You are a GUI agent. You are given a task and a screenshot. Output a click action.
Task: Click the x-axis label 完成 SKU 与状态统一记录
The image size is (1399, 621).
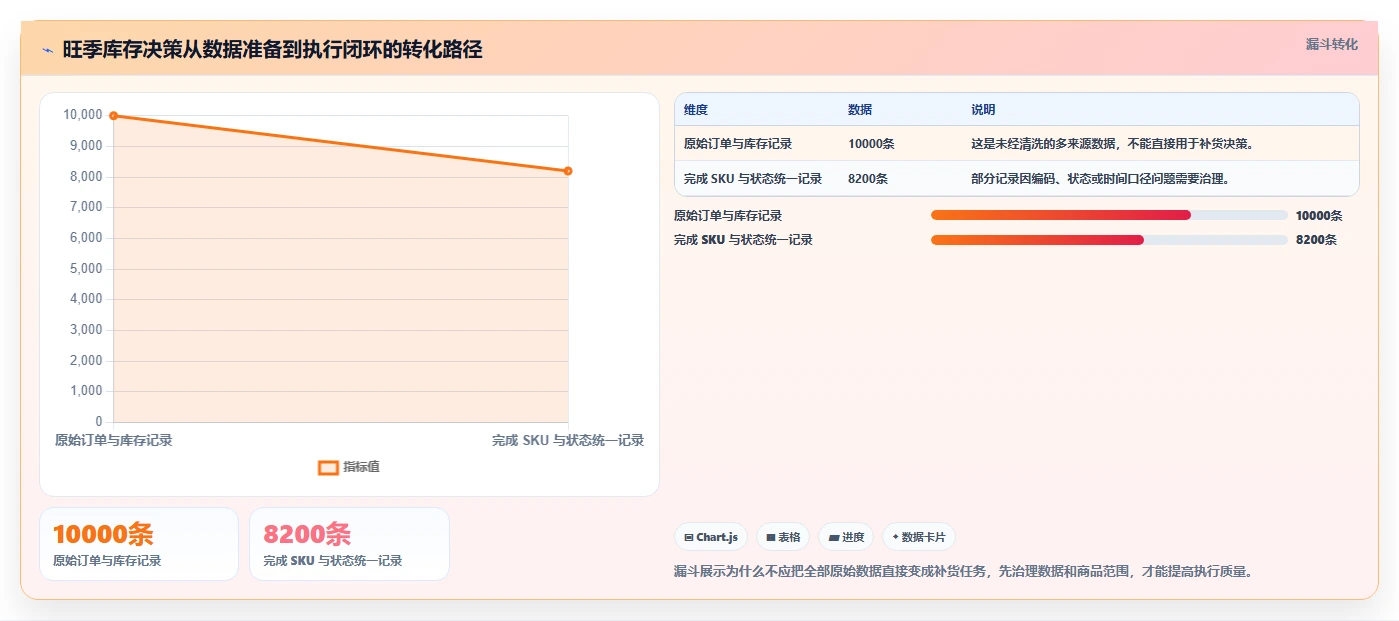[x=568, y=440]
